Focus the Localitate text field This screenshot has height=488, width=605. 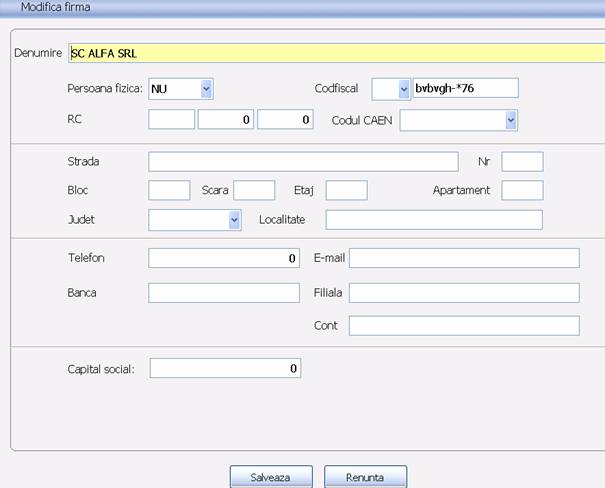(x=433, y=220)
